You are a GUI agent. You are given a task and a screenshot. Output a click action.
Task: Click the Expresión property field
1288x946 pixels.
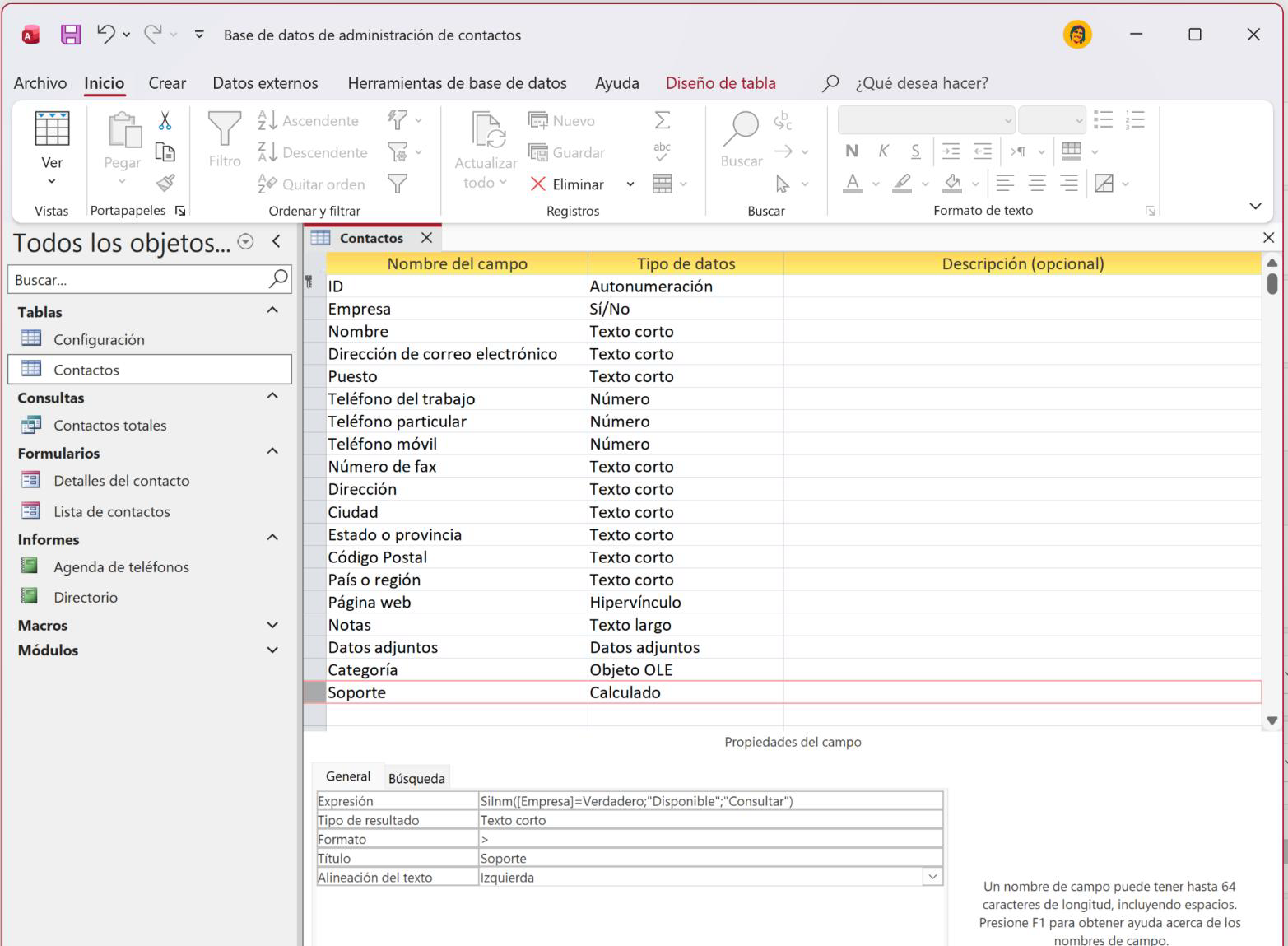(x=710, y=800)
